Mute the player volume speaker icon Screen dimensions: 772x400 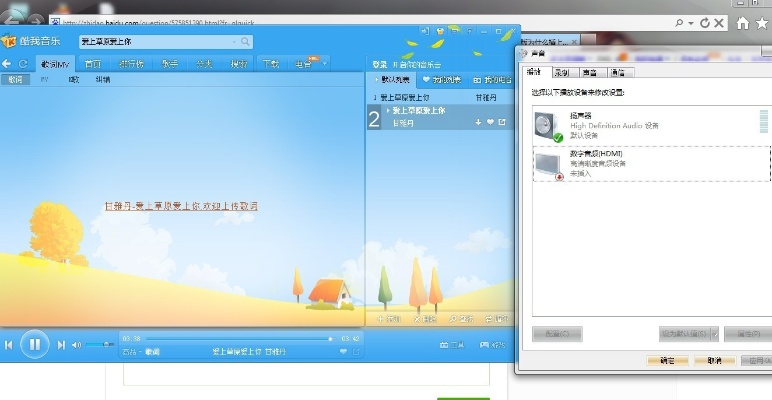click(76, 345)
